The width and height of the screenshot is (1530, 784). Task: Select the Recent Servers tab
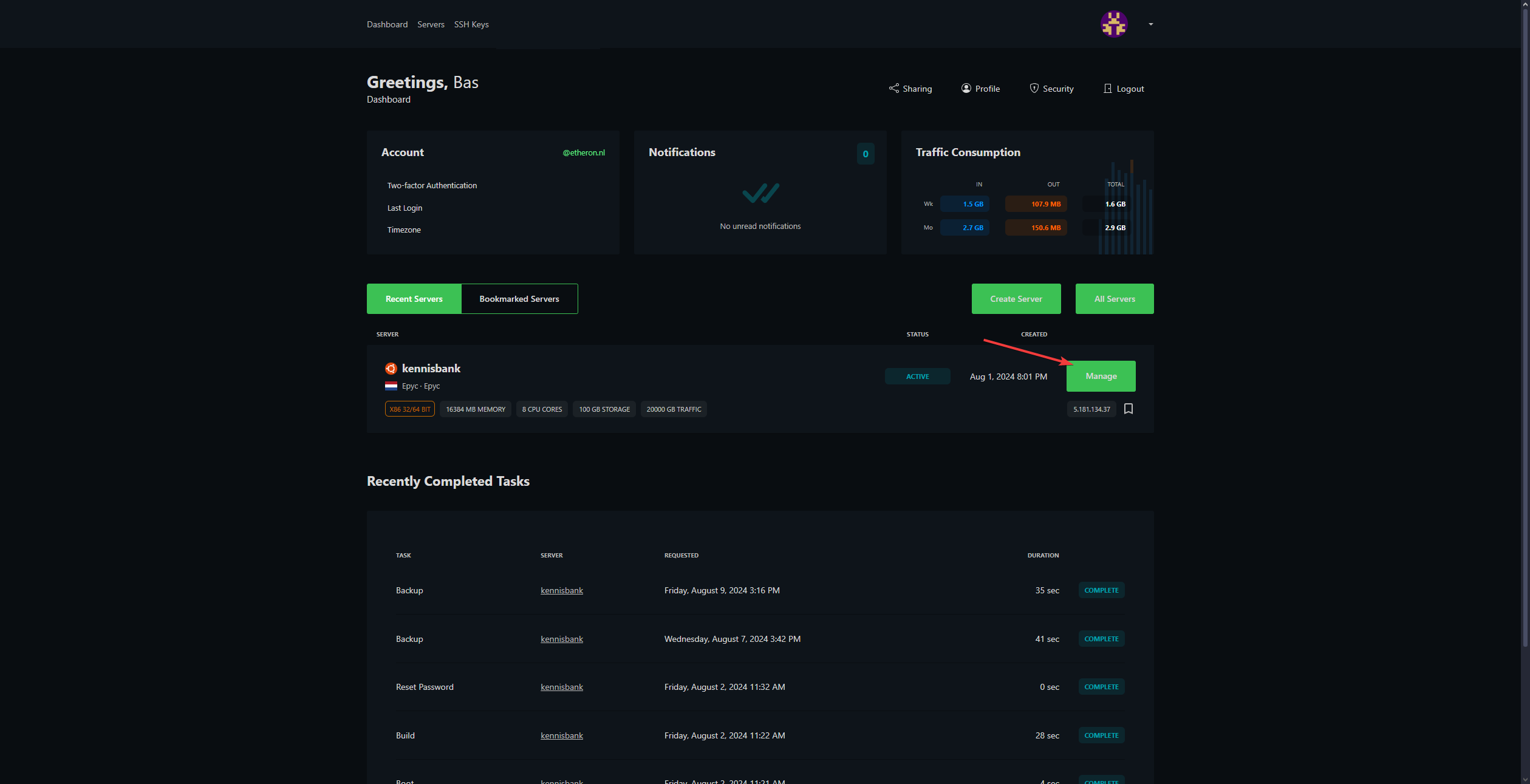(x=414, y=299)
